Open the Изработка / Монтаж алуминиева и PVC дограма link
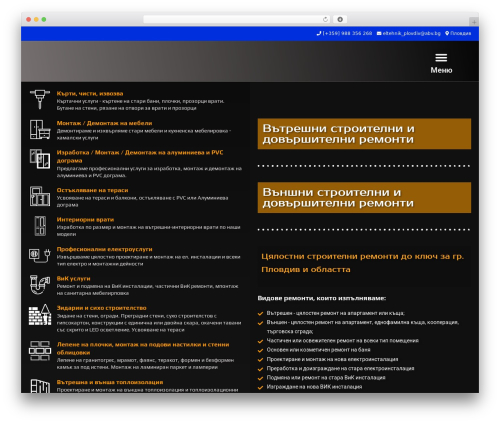 [x=140, y=156]
